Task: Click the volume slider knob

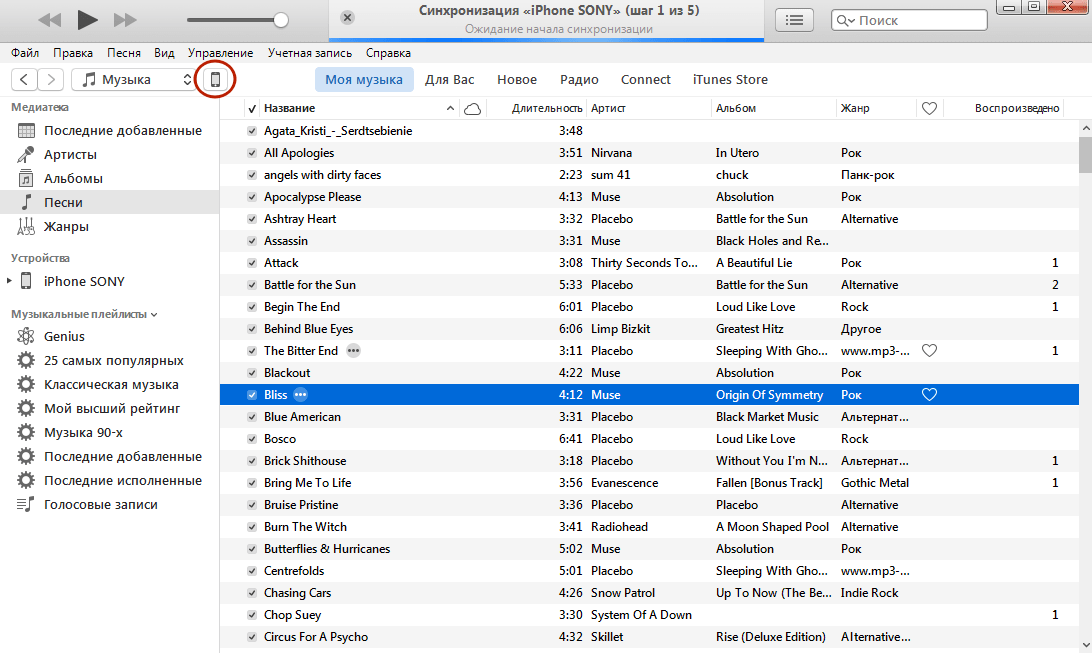Action: 281,20
